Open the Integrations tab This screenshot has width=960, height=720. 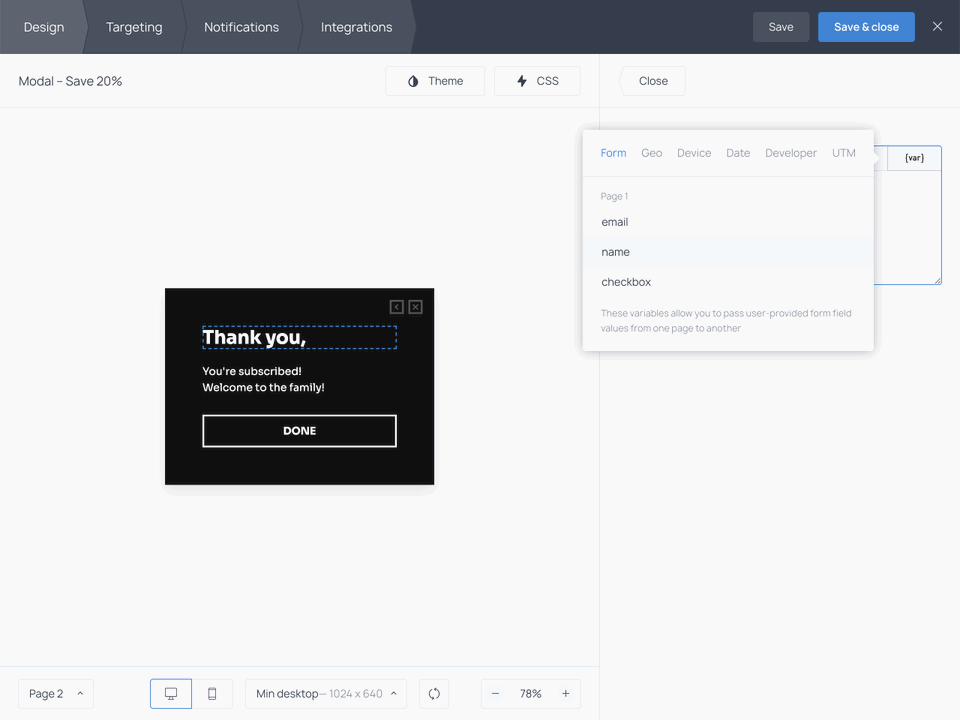(x=356, y=27)
